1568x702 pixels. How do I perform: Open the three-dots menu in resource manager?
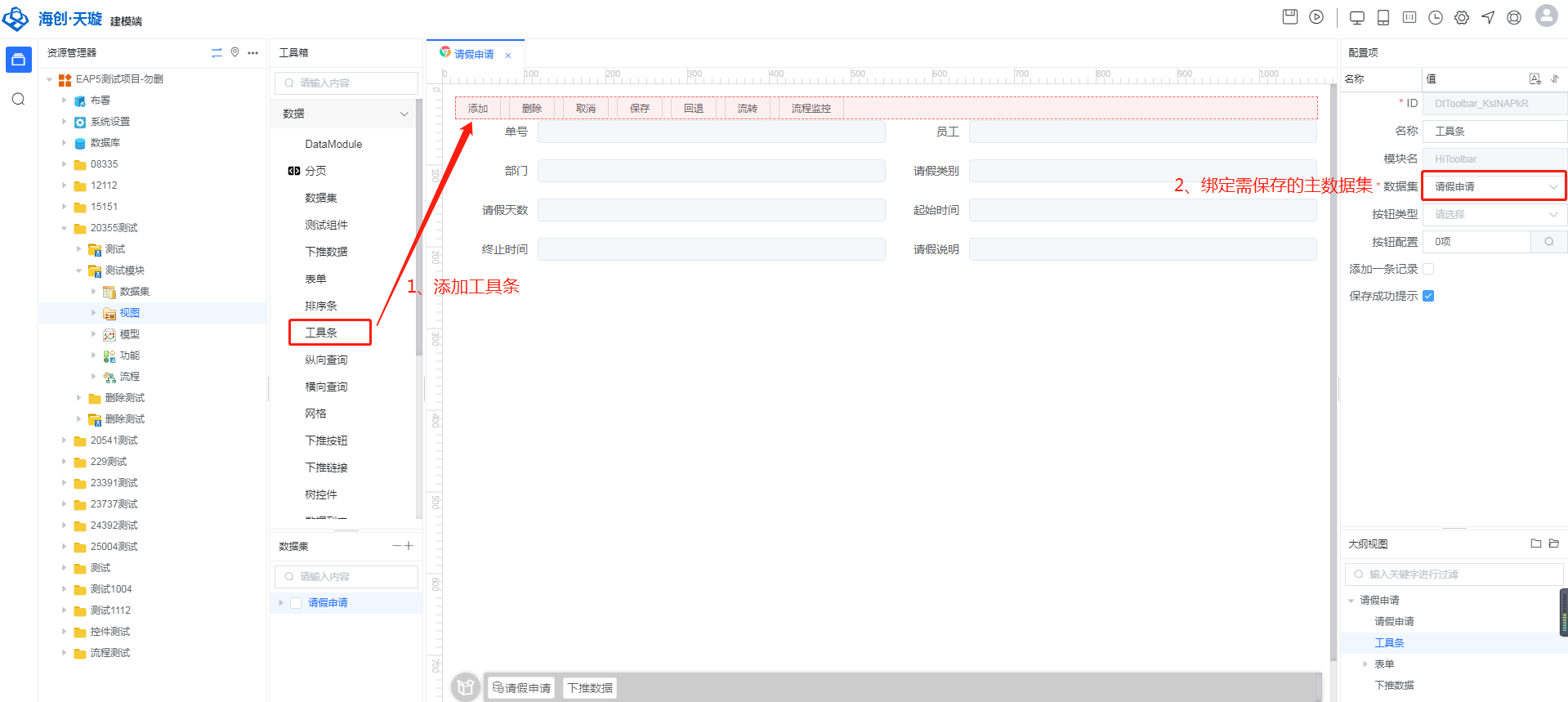tap(253, 52)
